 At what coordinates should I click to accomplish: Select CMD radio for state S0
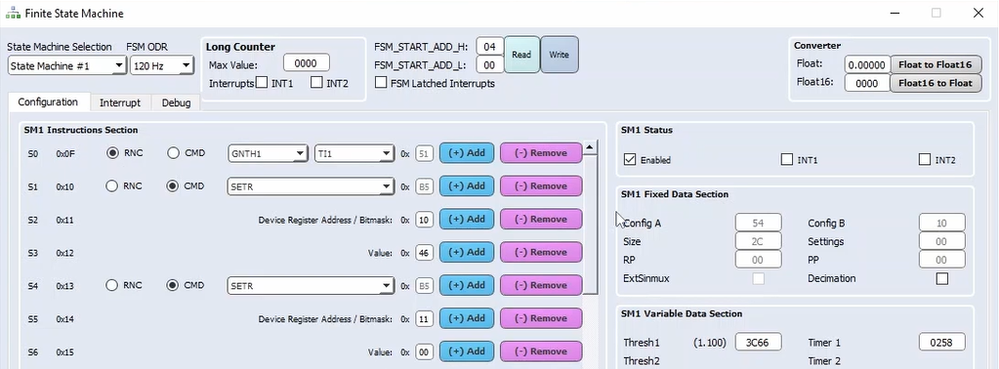(173, 153)
